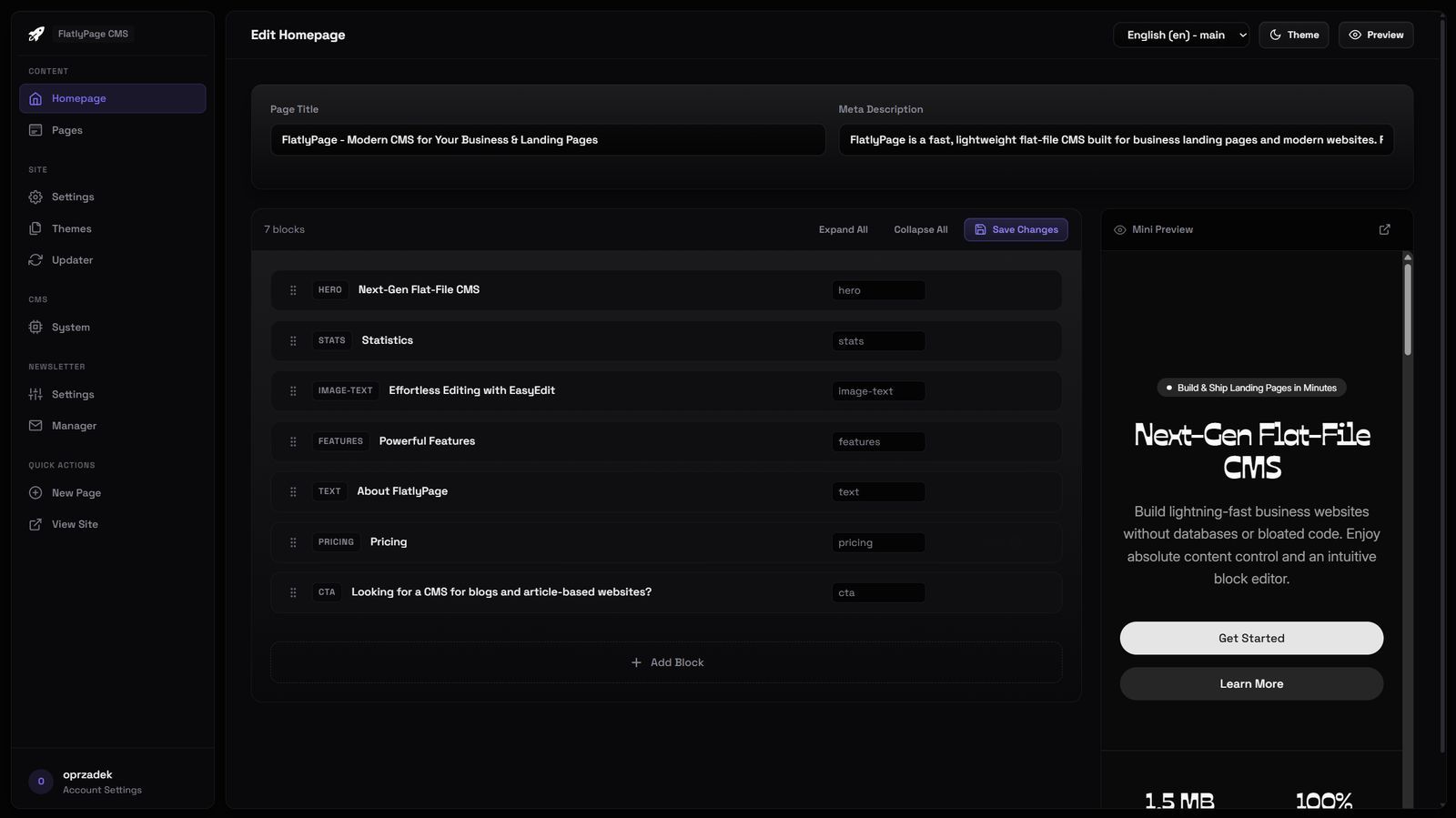Viewport: 1456px width, 818px height.
Task: Click the drag handle of the Statistics block
Action: point(293,341)
